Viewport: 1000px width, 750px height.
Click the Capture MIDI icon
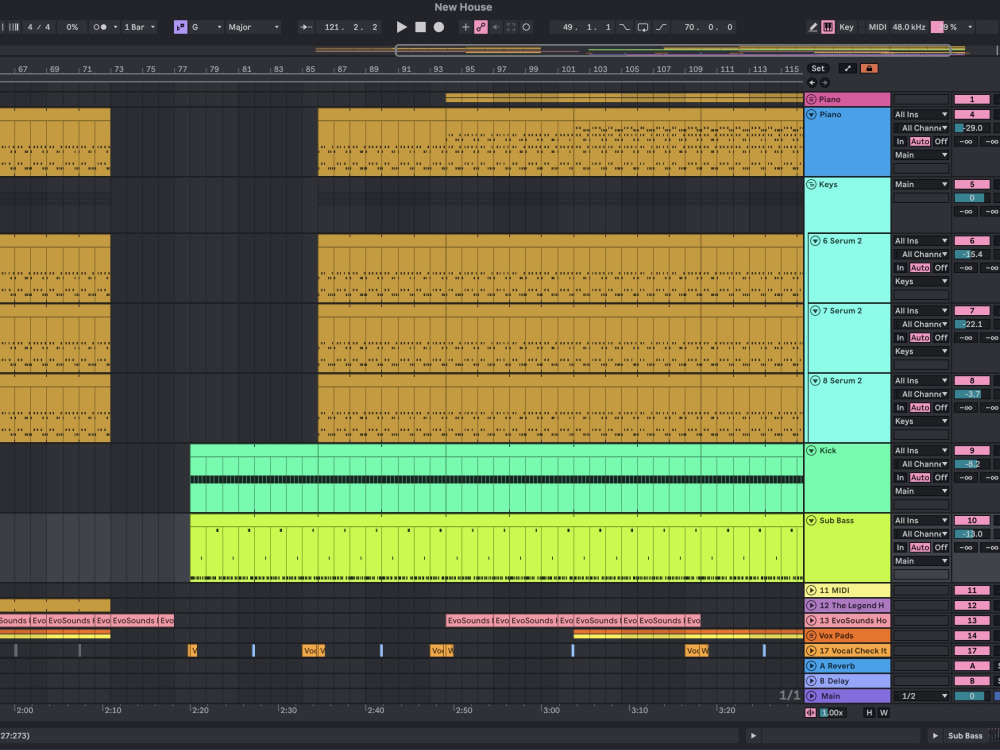coord(511,27)
